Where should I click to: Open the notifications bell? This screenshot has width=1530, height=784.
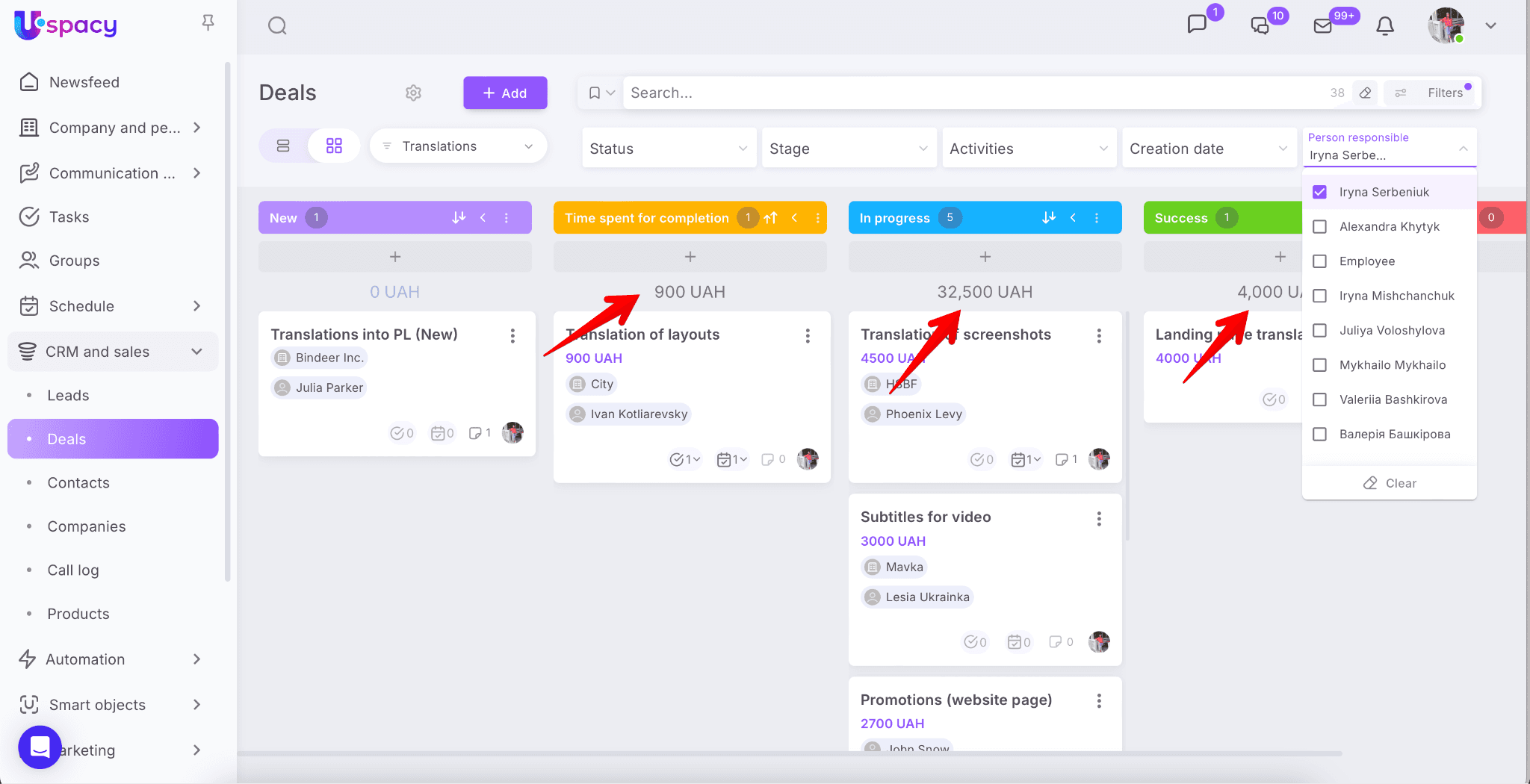[1385, 26]
